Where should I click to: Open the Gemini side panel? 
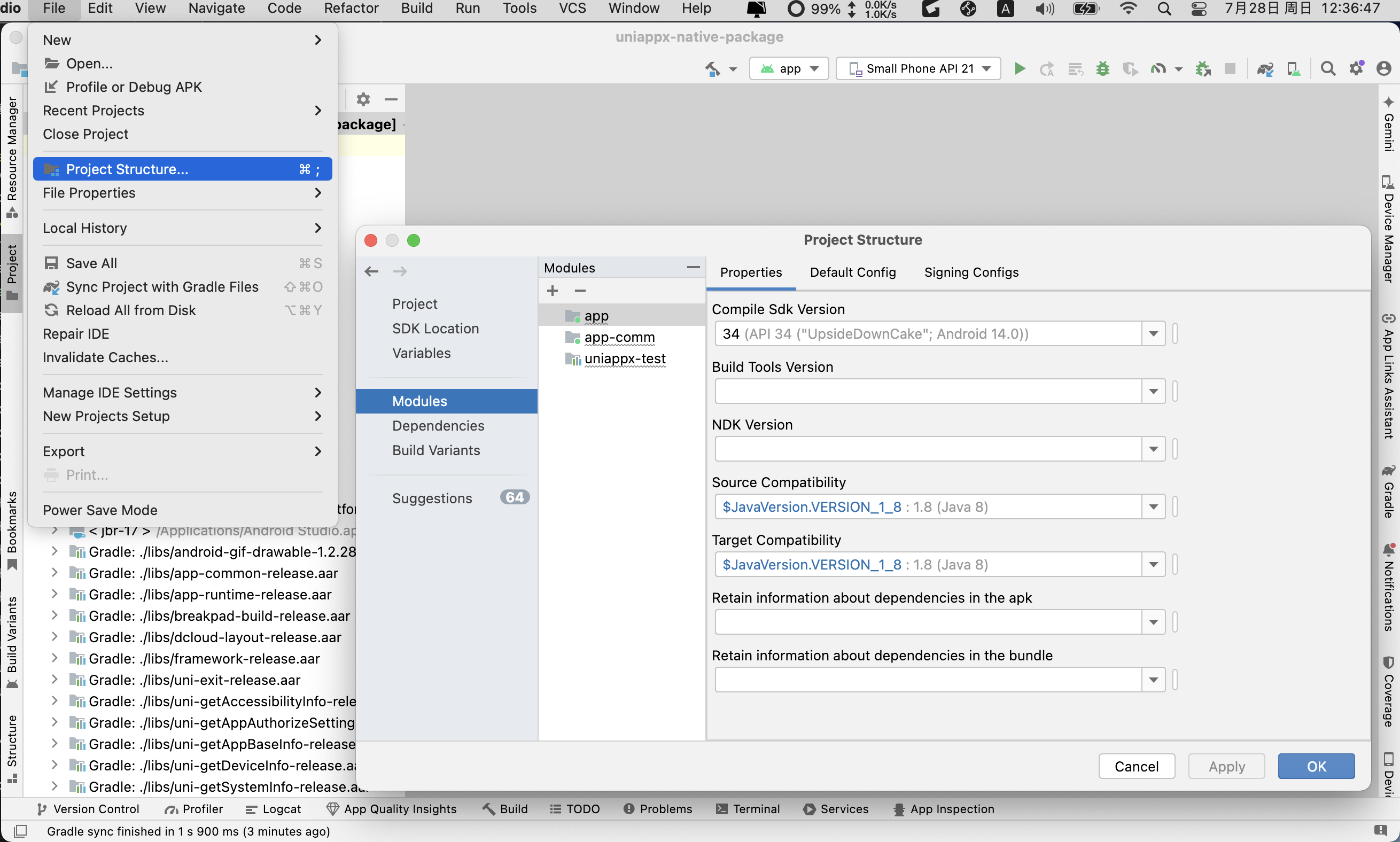click(1389, 124)
